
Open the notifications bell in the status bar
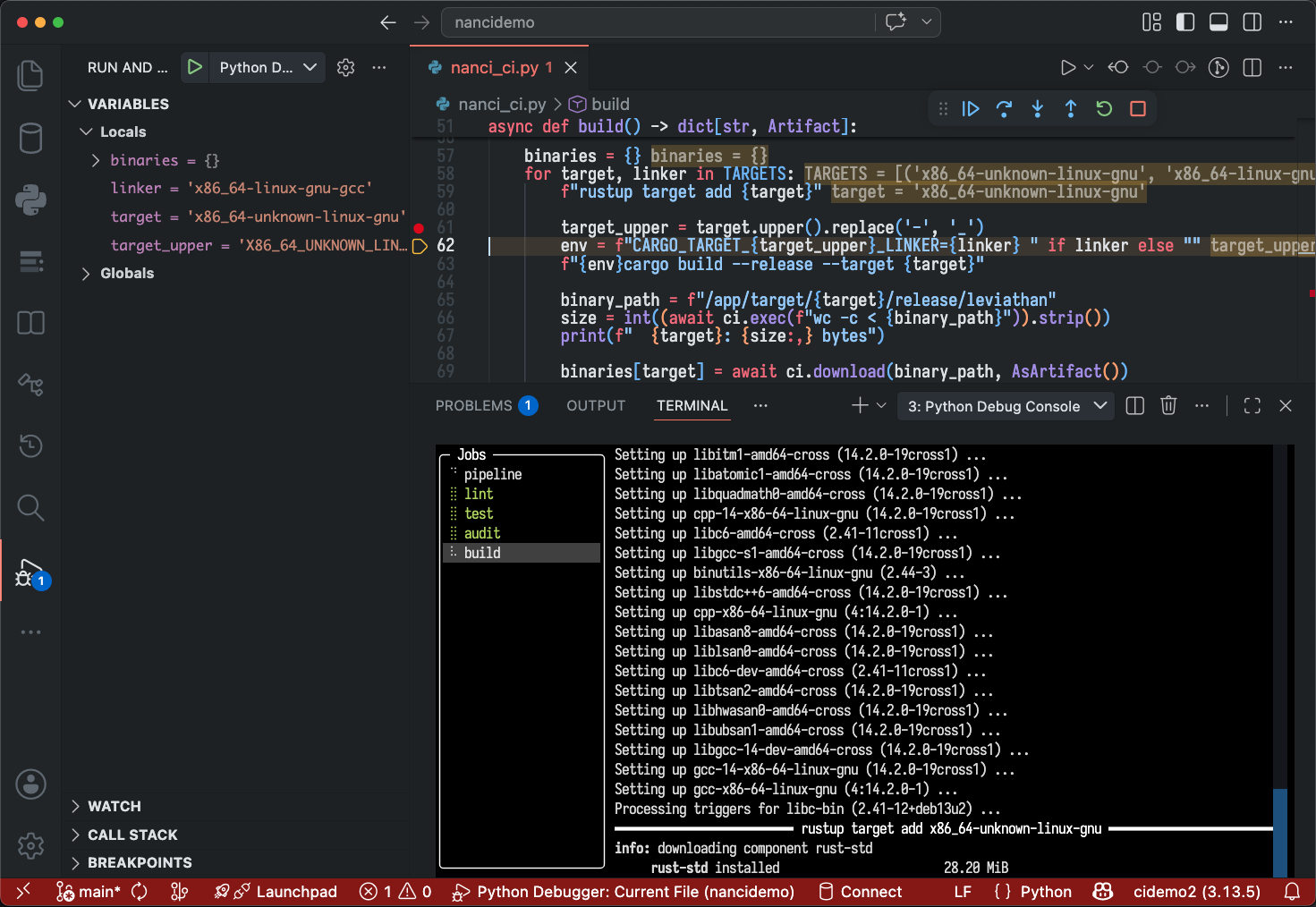[1292, 892]
